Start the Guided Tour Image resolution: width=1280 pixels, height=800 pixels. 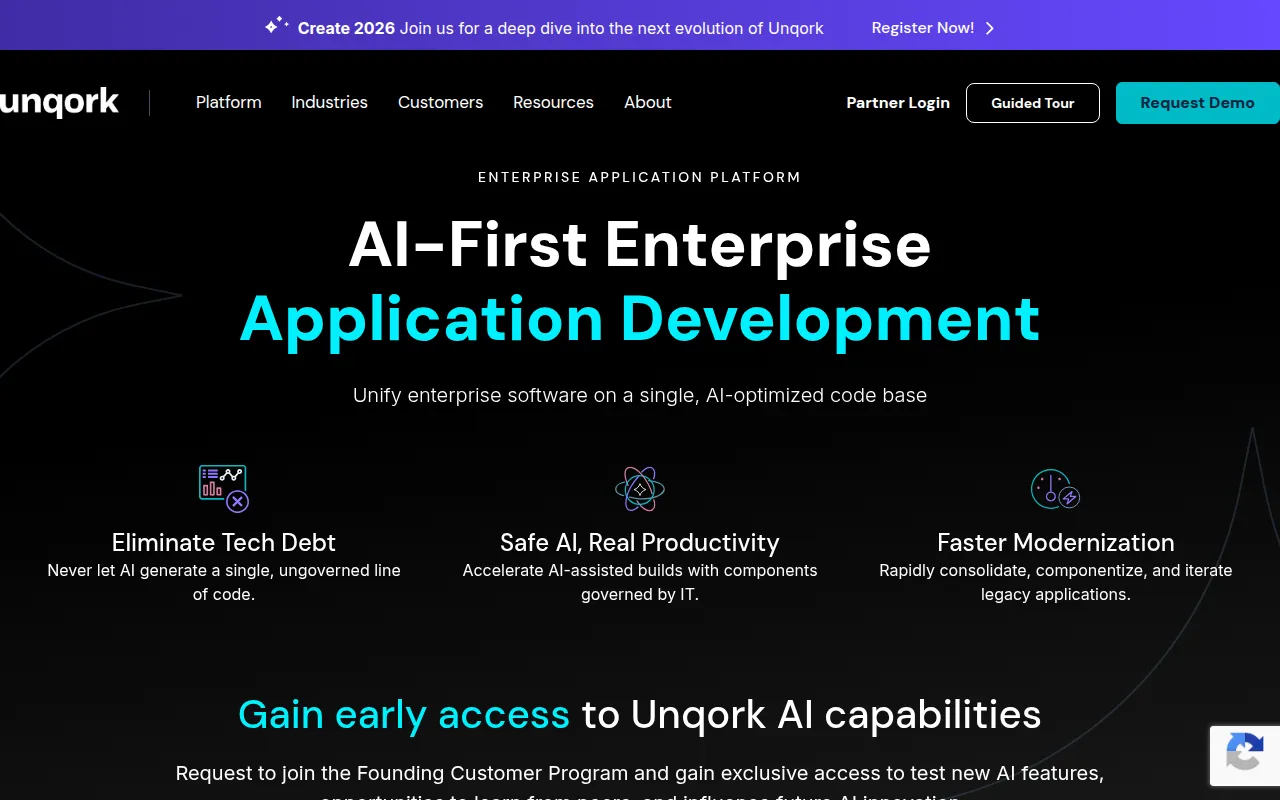point(1033,103)
